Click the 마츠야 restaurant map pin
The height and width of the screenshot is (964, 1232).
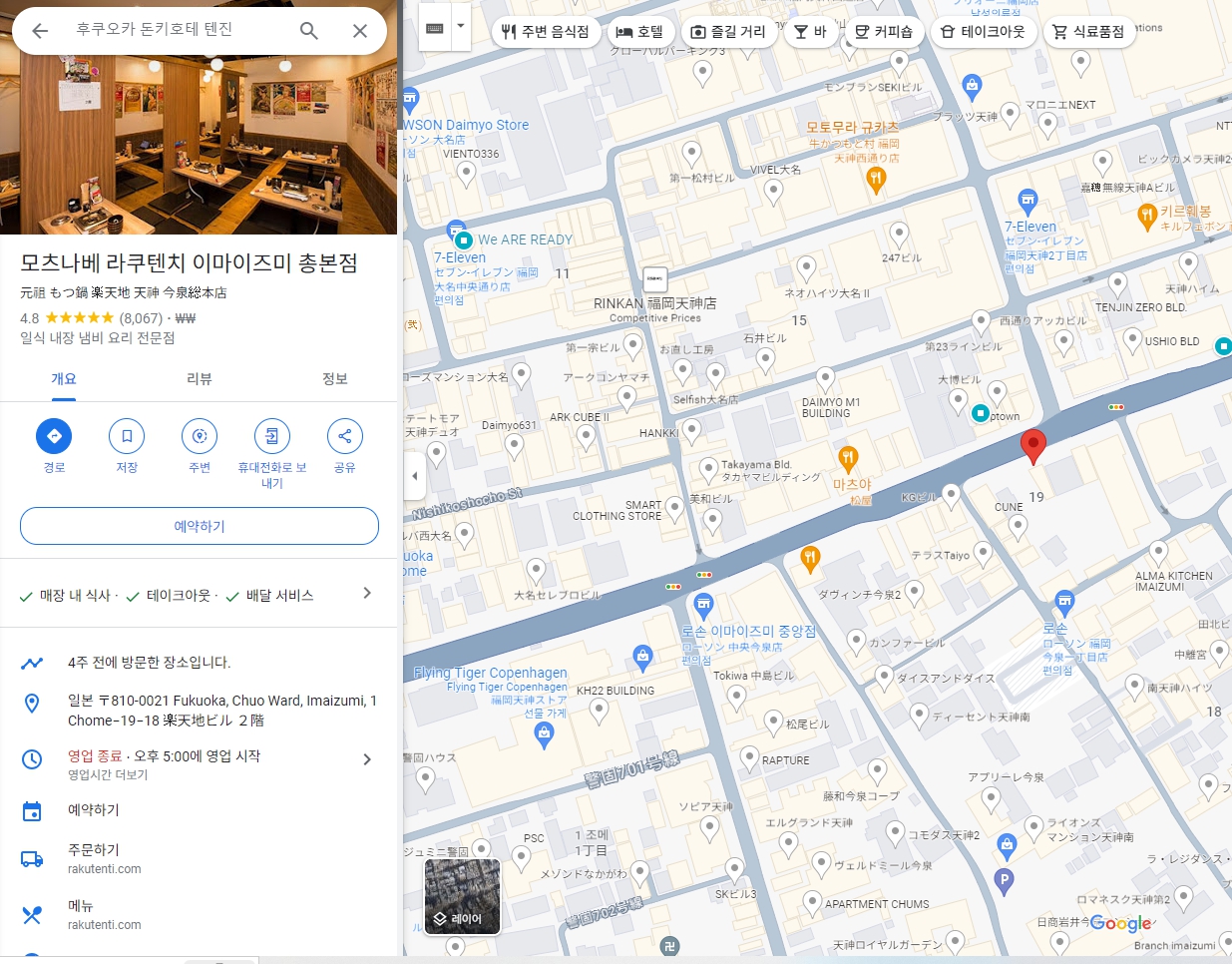[x=848, y=460]
